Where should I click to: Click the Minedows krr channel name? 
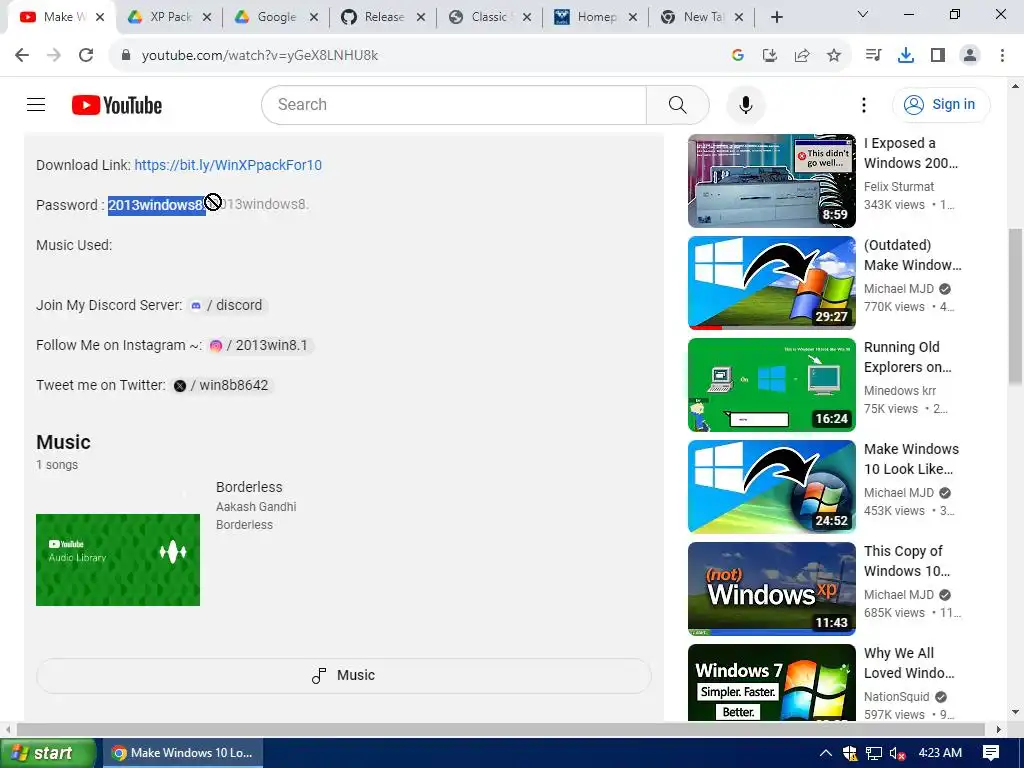(900, 391)
